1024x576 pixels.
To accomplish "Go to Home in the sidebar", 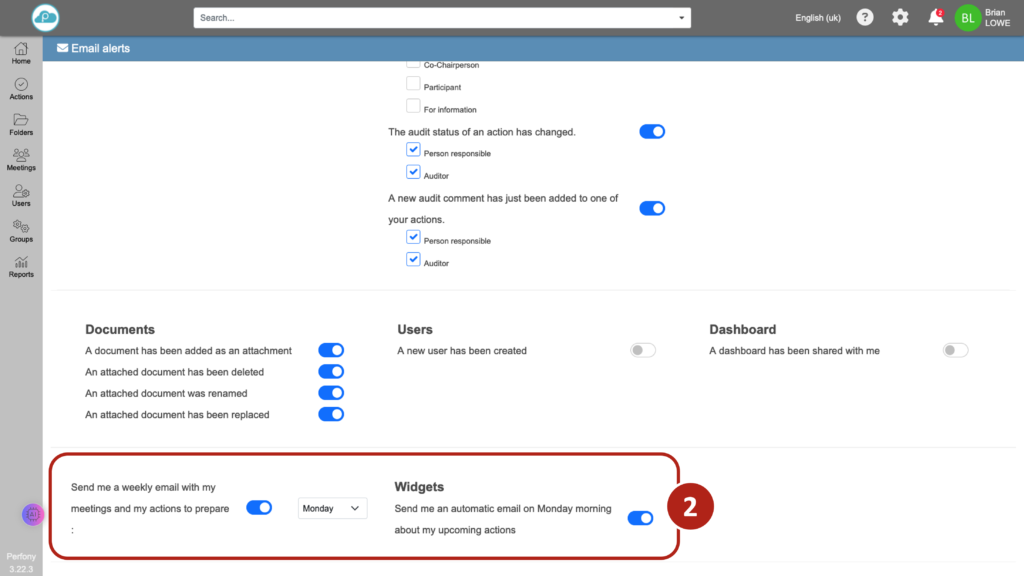I will (21, 54).
